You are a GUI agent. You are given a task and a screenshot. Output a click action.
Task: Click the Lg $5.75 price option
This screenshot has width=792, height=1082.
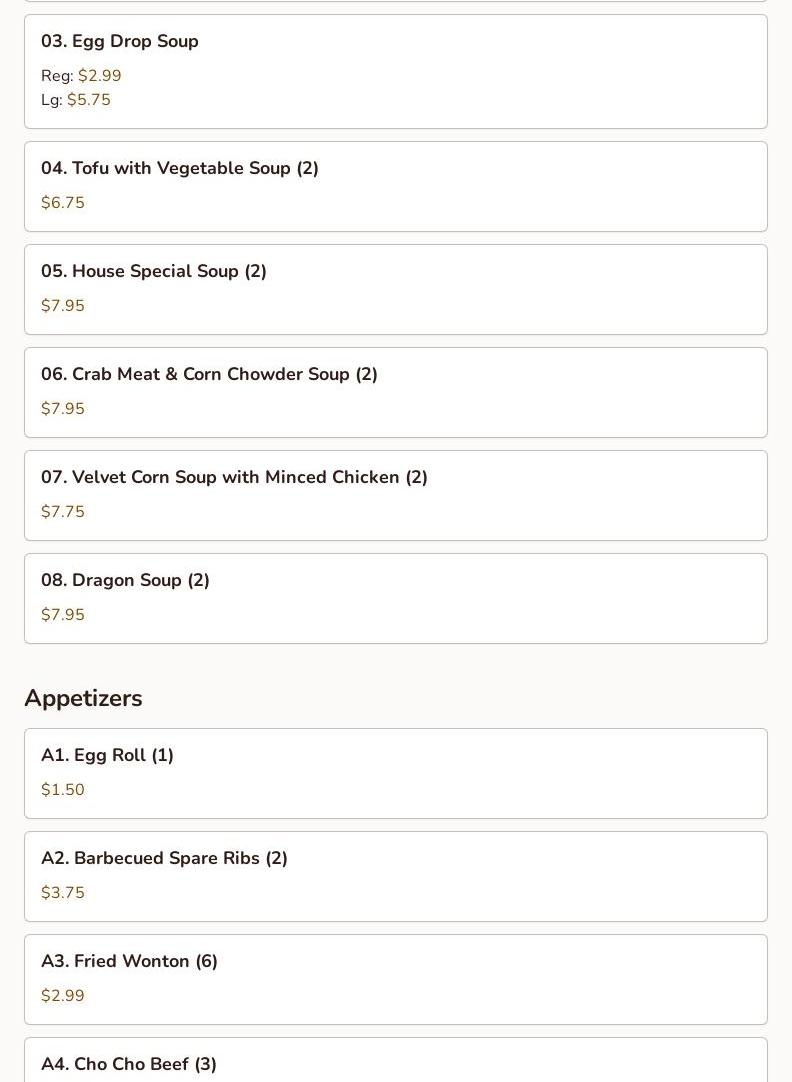(75, 99)
